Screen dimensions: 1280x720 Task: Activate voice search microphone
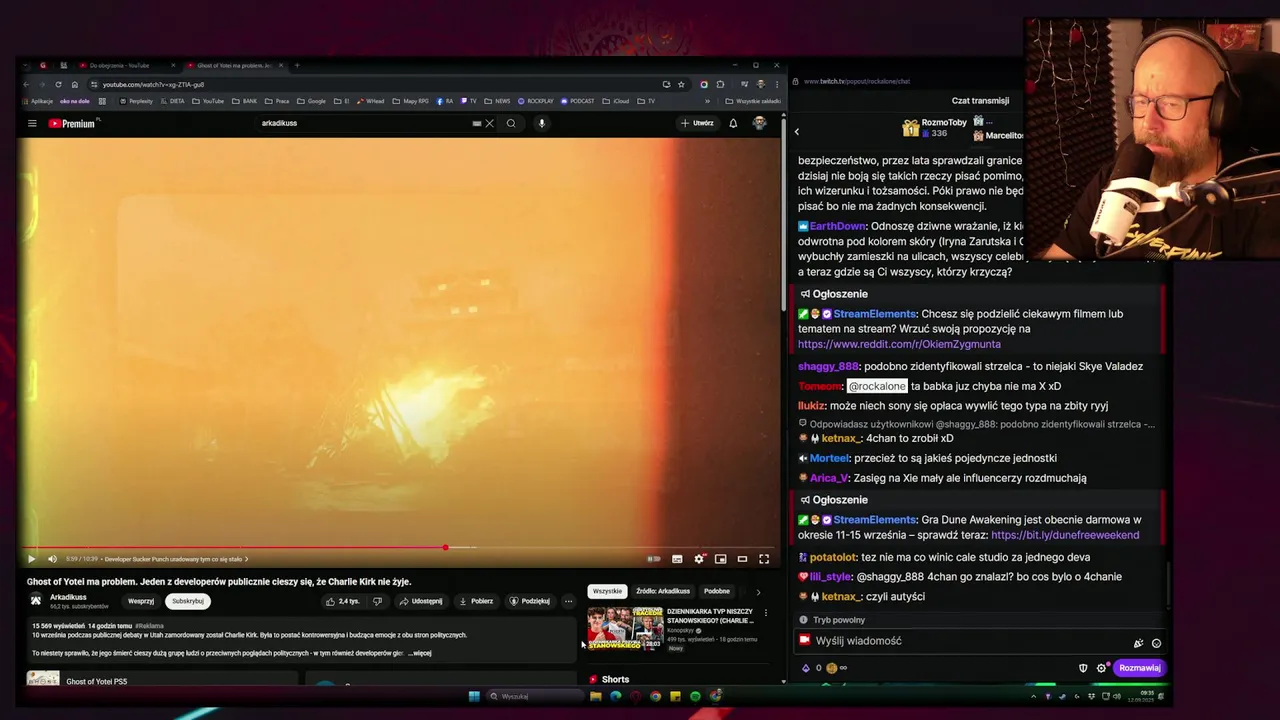click(x=541, y=123)
